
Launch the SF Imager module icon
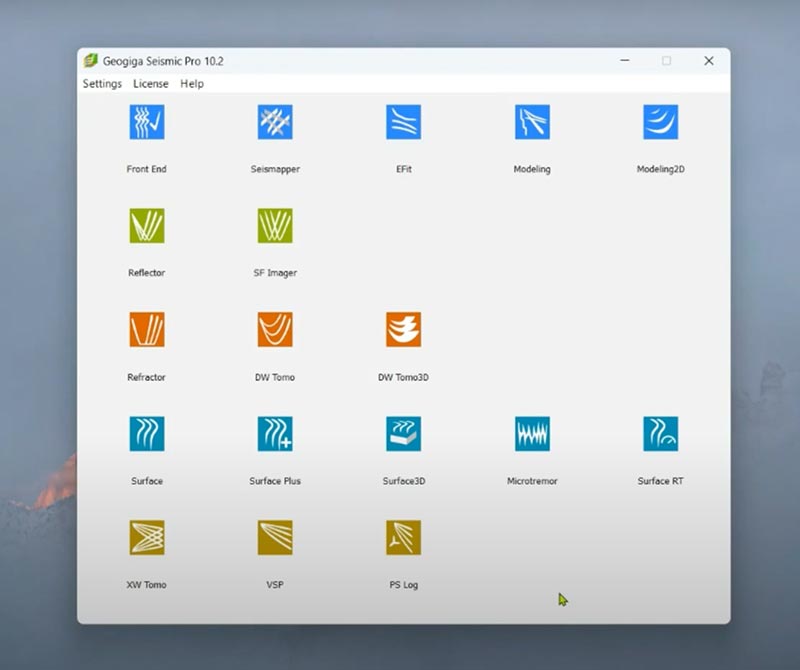275,226
